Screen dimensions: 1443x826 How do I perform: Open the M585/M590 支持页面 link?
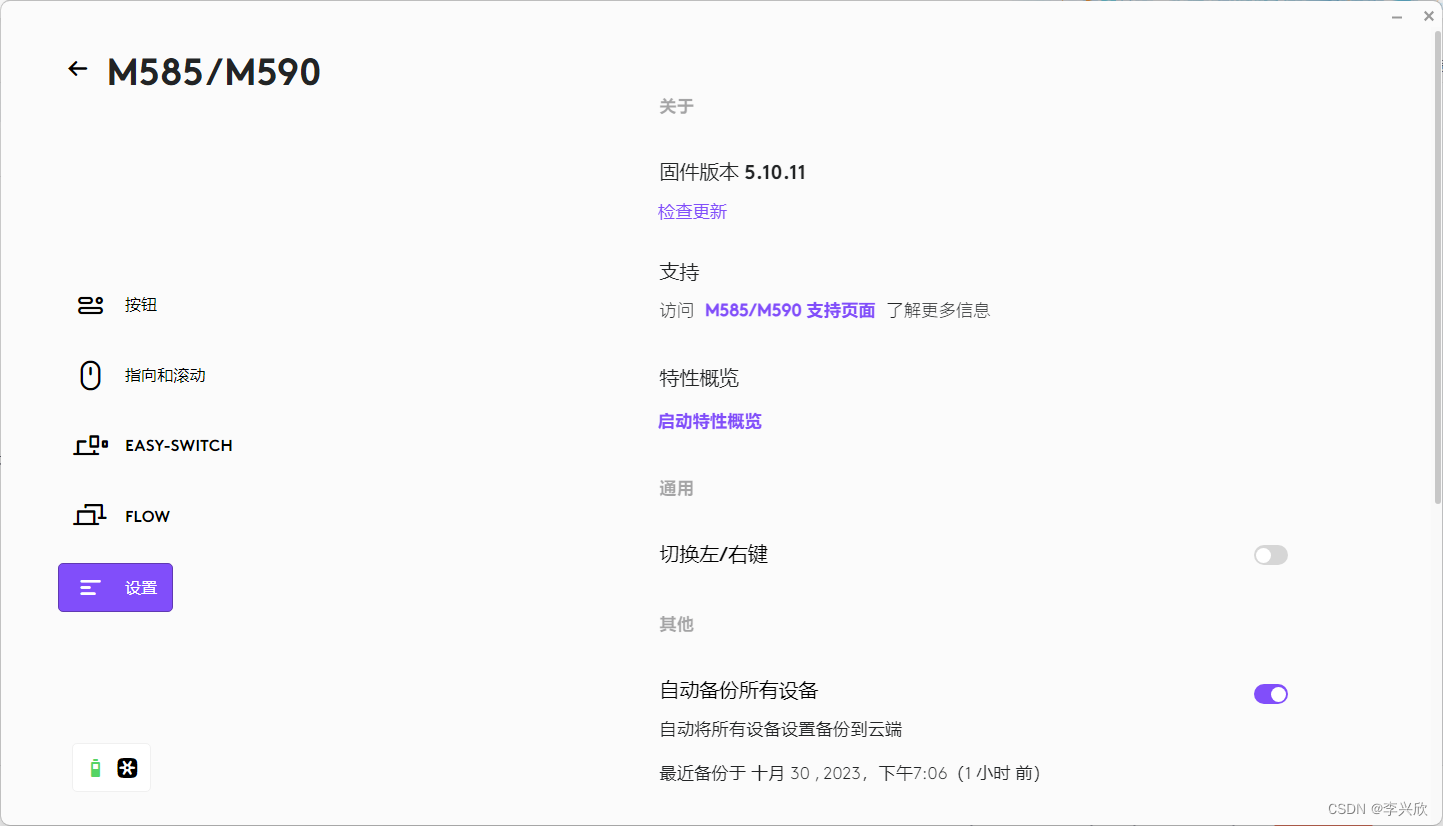pyautogui.click(x=790, y=311)
